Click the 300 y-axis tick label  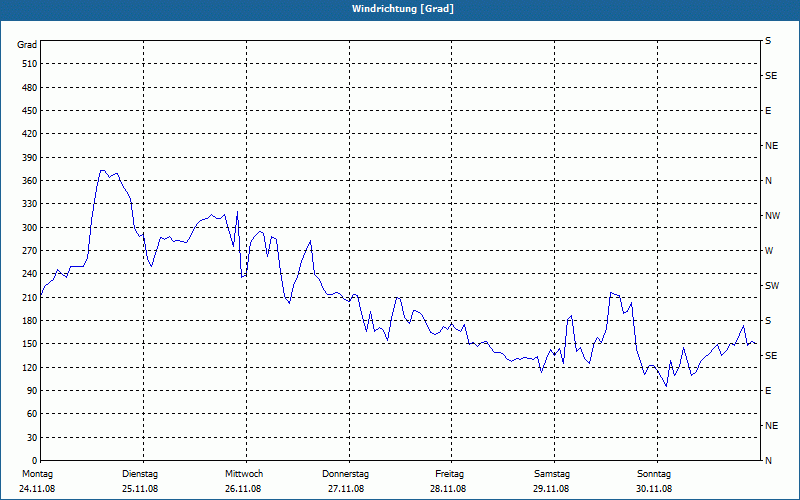pyautogui.click(x=30, y=228)
